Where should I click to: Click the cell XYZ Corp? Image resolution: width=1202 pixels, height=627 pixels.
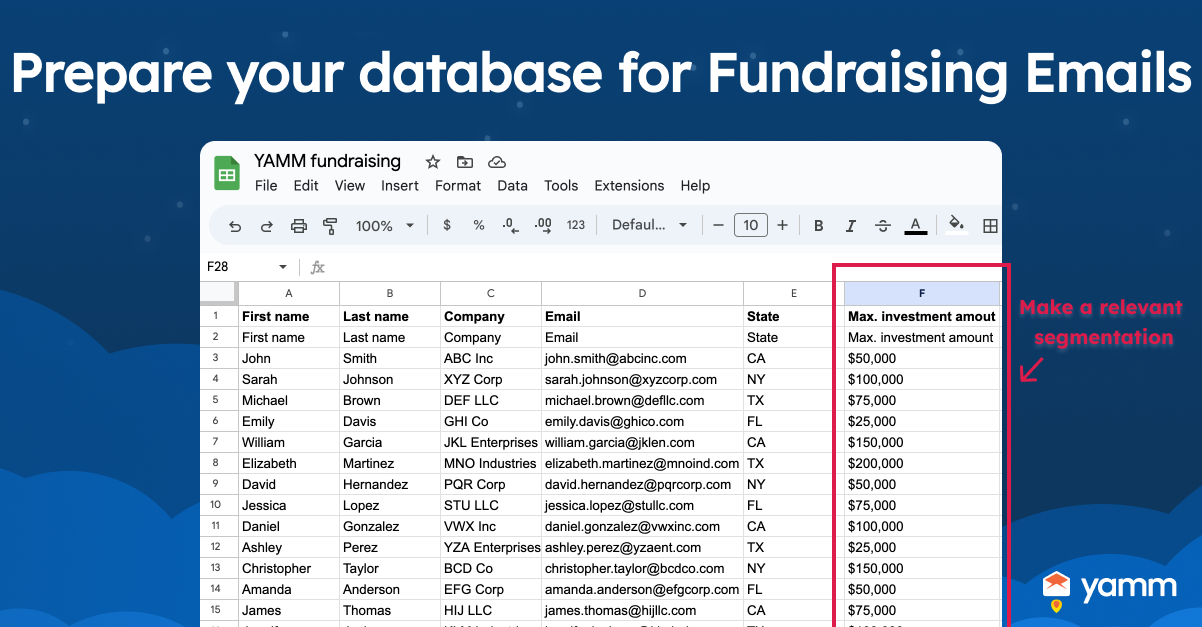pos(491,379)
